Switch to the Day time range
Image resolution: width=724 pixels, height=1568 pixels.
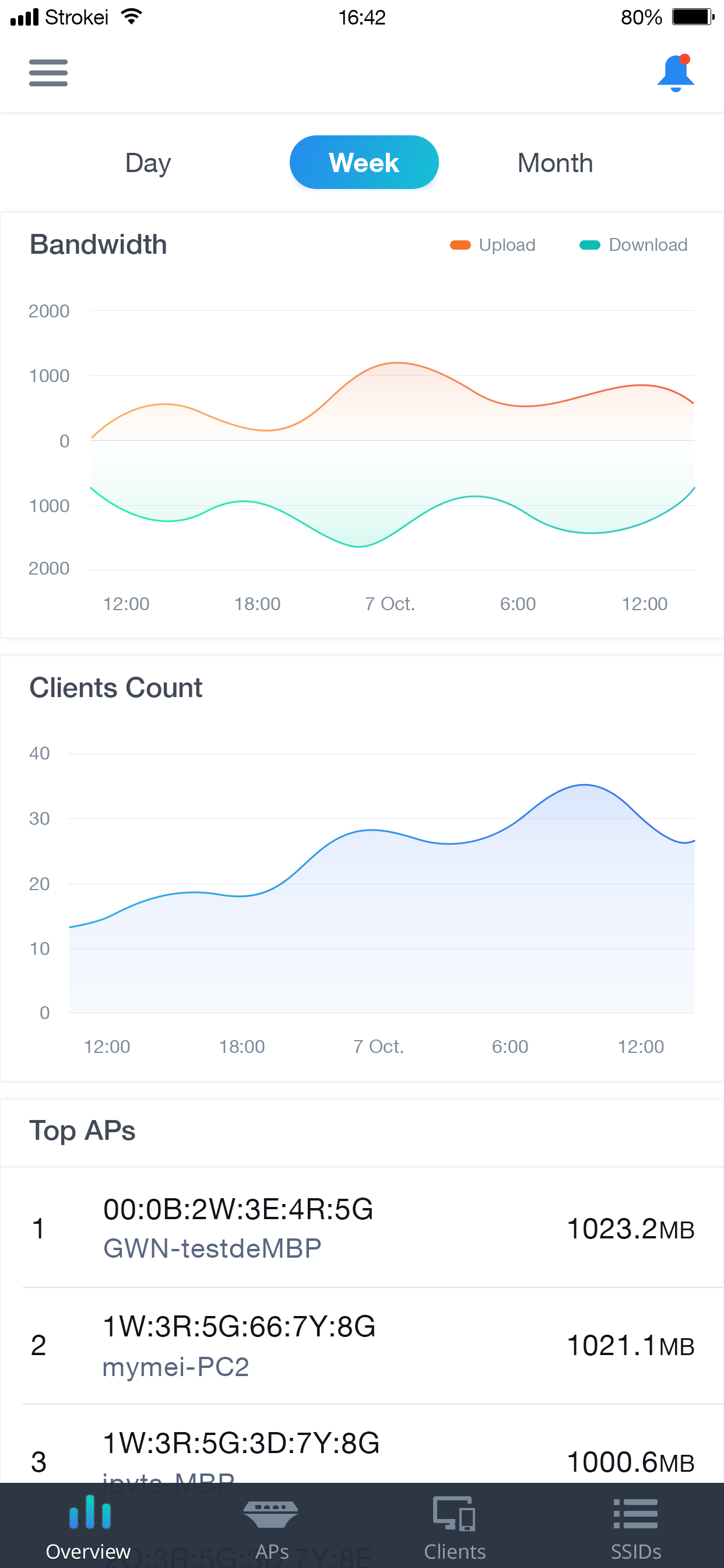148,163
